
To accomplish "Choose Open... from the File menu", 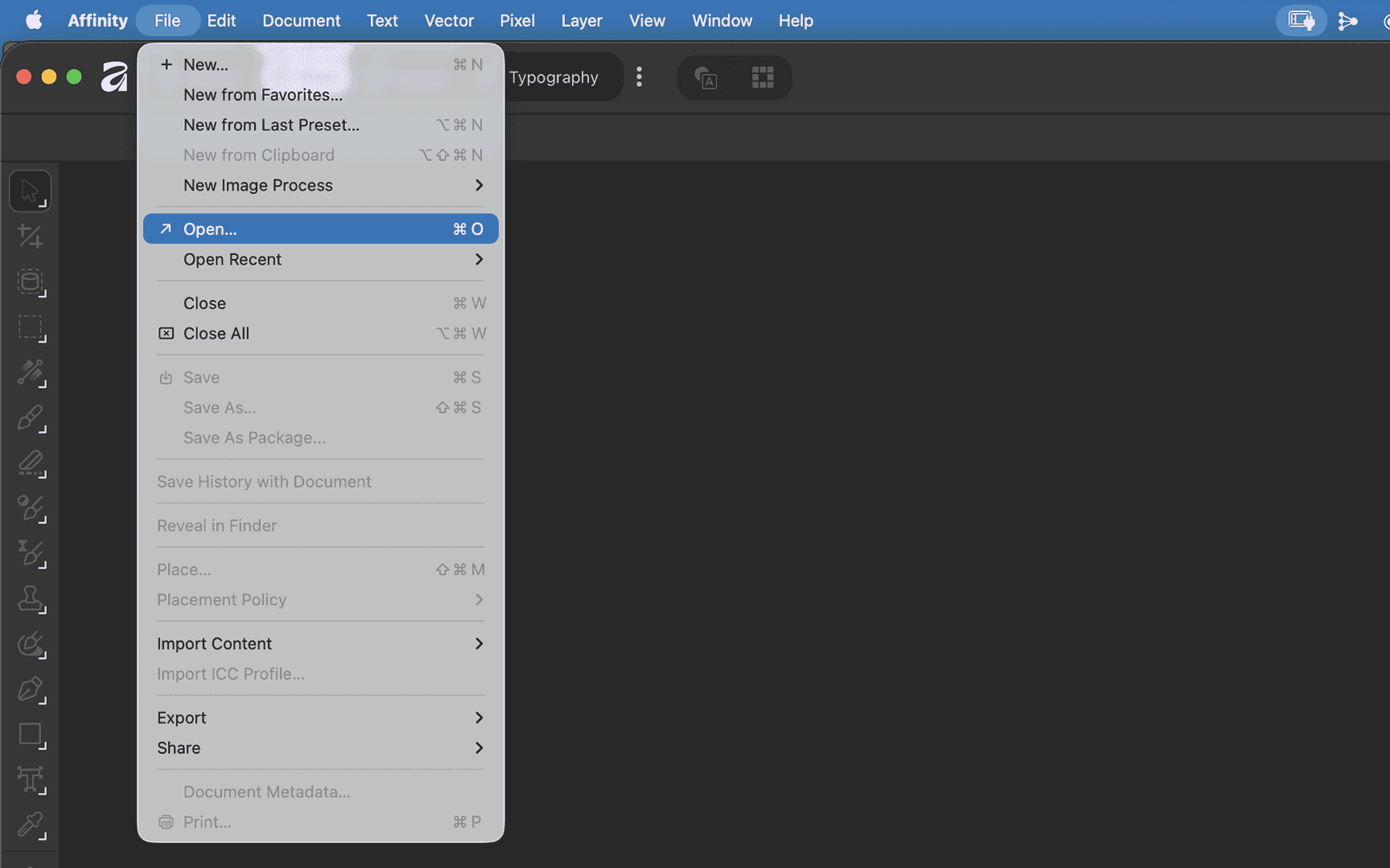I will pyautogui.click(x=321, y=229).
